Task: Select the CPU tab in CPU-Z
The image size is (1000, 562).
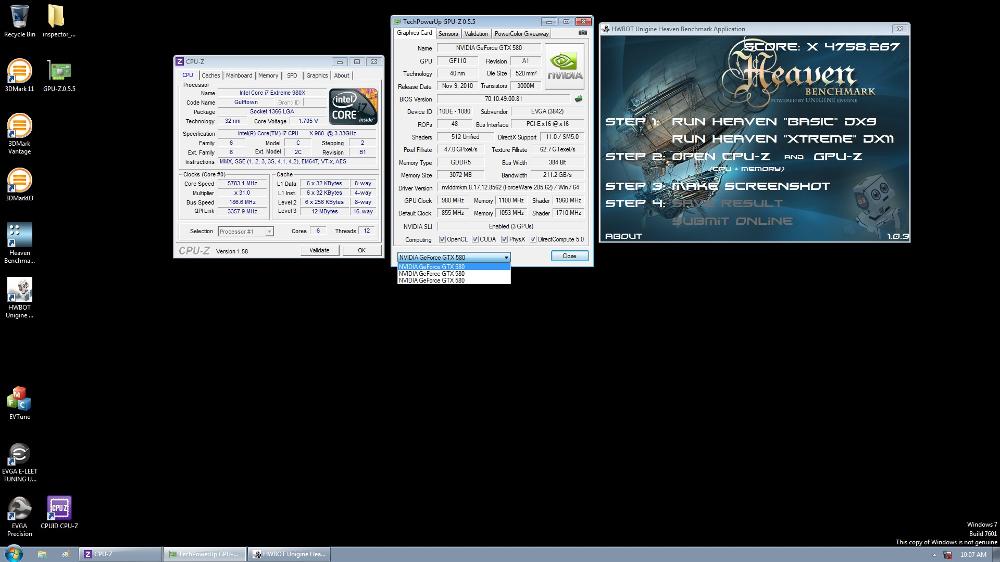Action: pyautogui.click(x=188, y=75)
